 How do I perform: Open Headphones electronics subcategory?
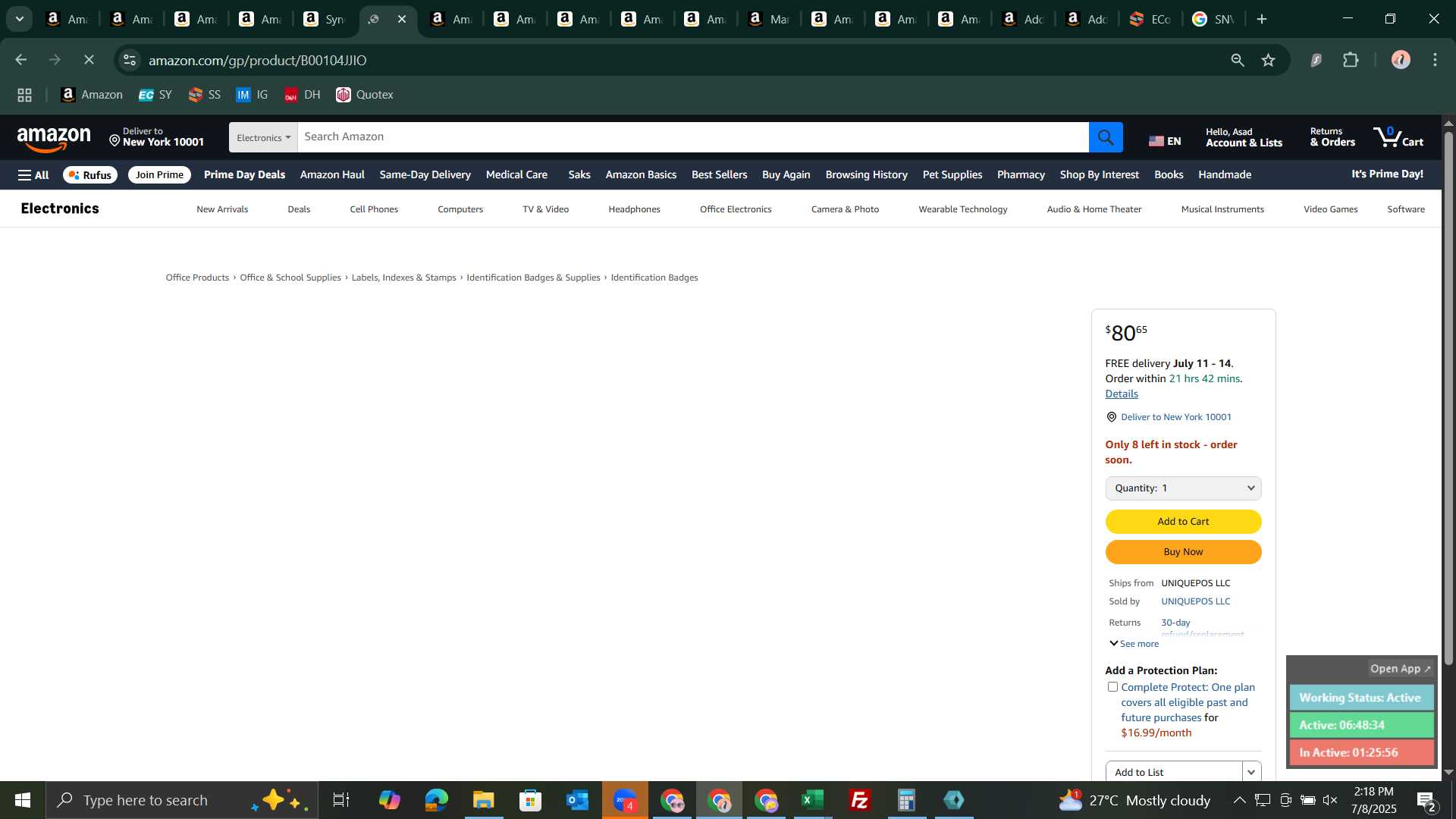(x=634, y=209)
